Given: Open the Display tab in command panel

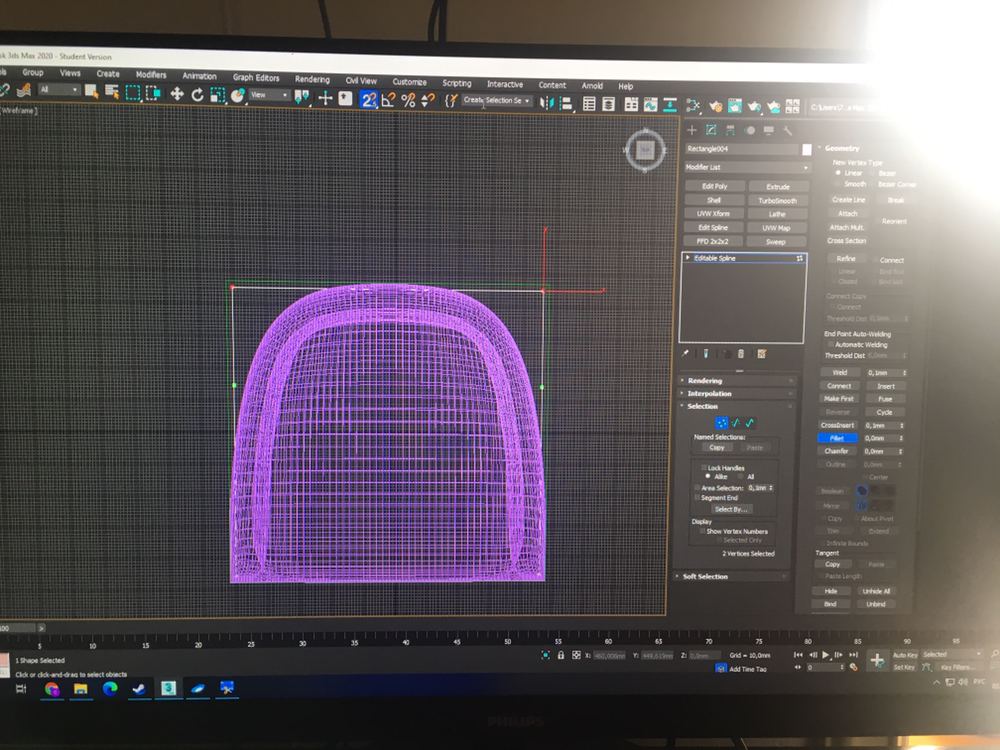Looking at the screenshot, I should [x=769, y=130].
